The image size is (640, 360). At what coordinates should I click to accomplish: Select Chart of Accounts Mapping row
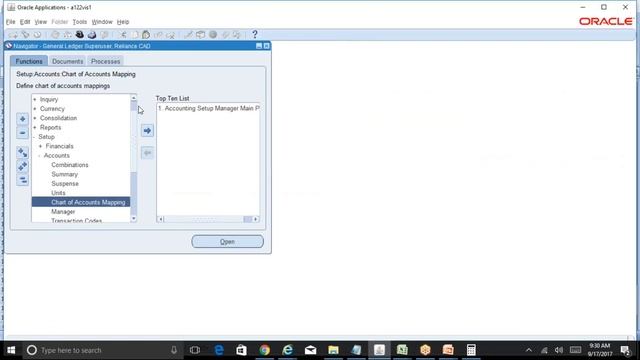[81, 202]
